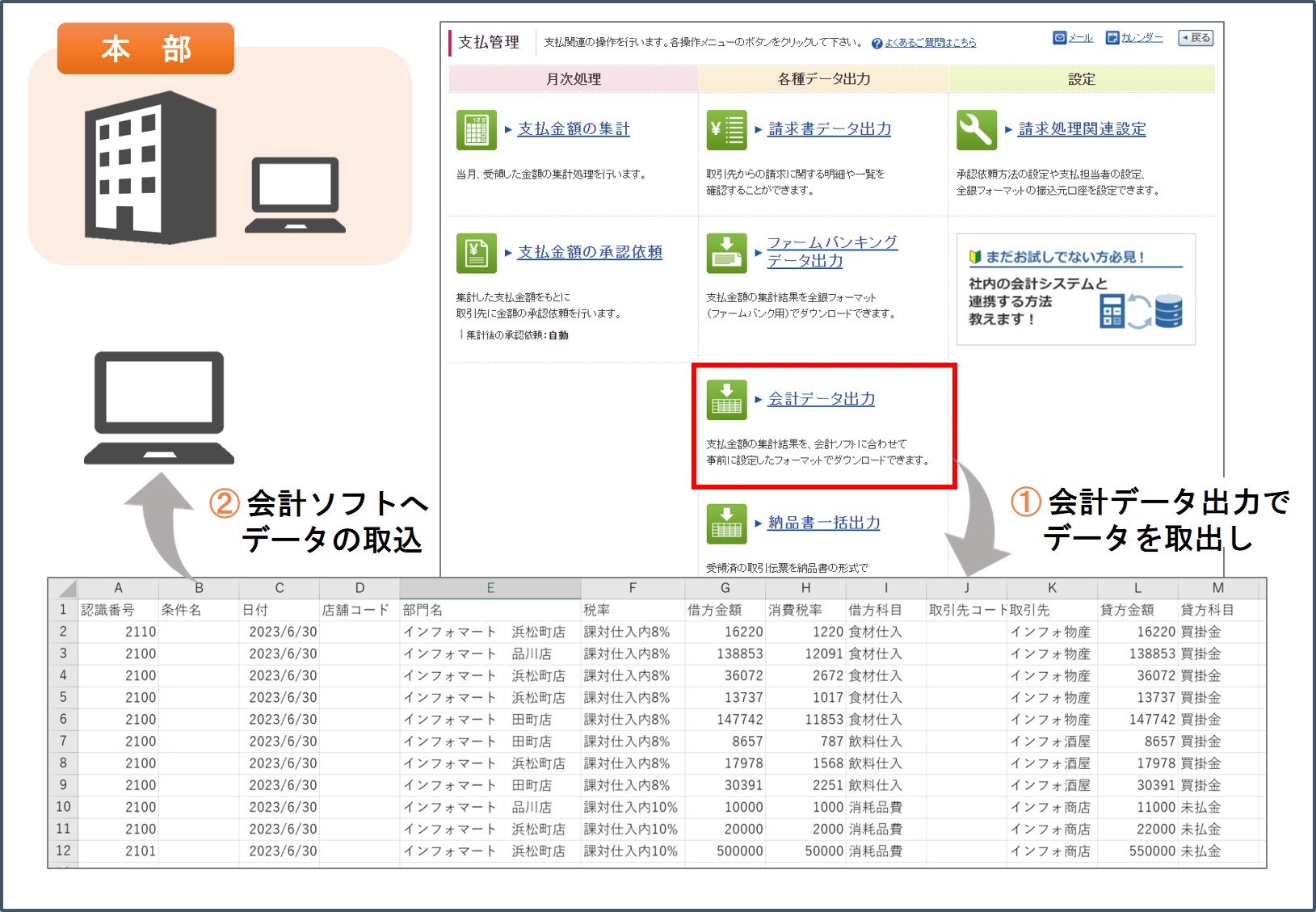Open the 納品書一括出力 link
The height and width of the screenshot is (912, 1316).
tap(824, 523)
